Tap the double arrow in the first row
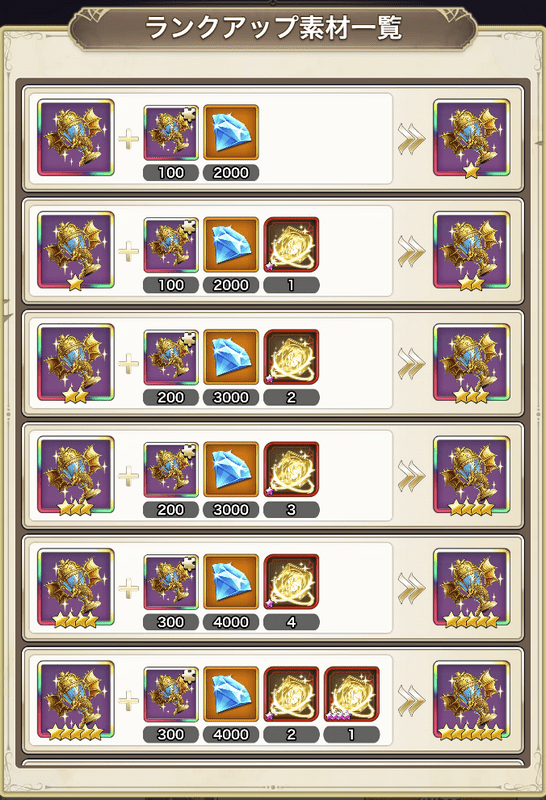The image size is (546, 800). point(411,138)
